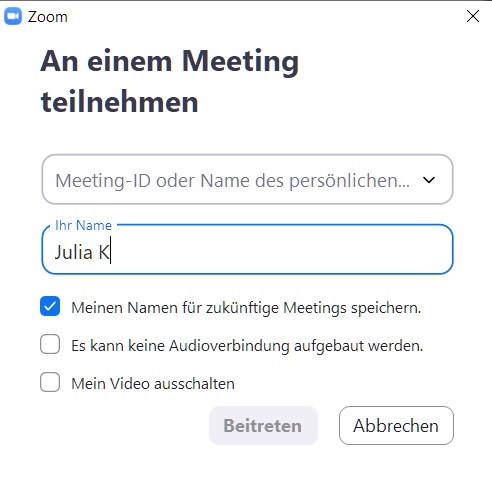Click the Es kann keine Audioverbindung label
Image resolution: width=492 pixels, height=483 pixels.
[x=247, y=346]
